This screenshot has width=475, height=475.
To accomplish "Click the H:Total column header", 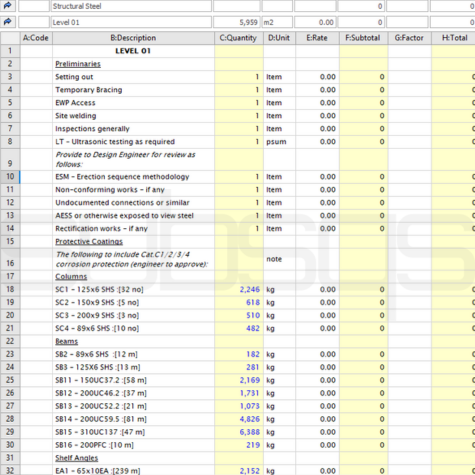I will click(453, 38).
